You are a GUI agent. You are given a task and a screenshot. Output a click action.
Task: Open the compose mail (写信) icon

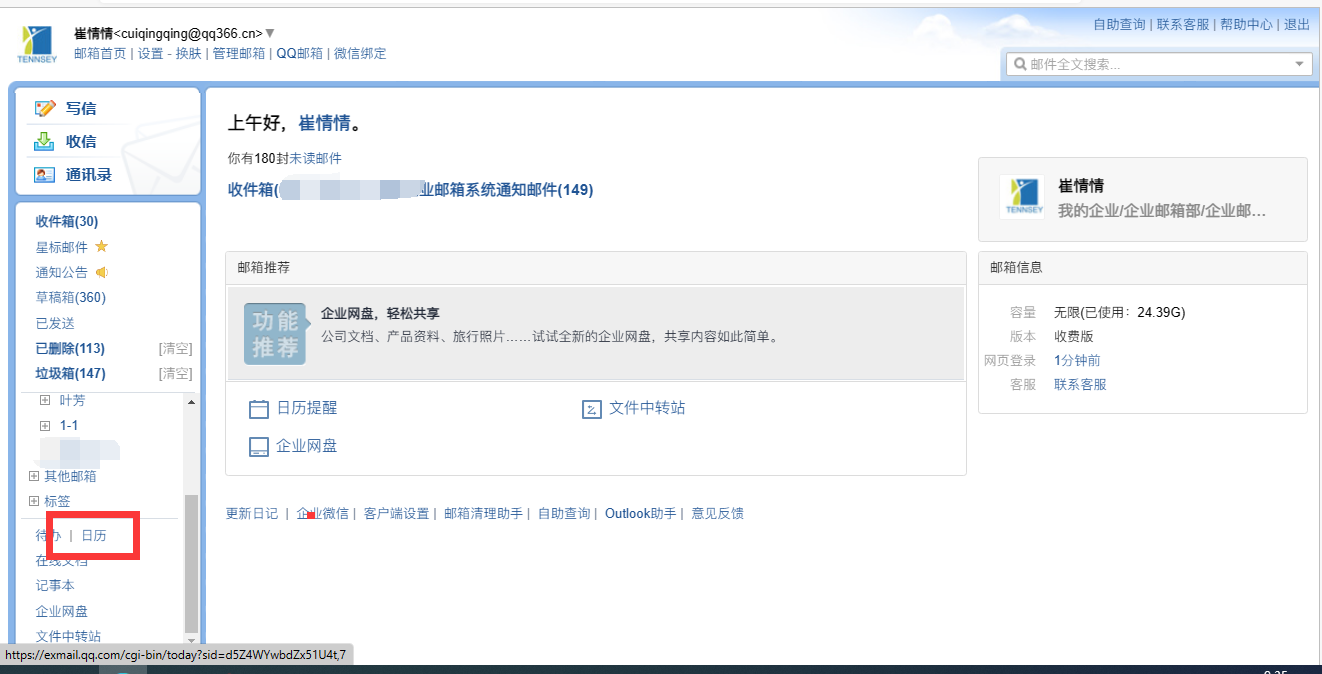pos(43,107)
